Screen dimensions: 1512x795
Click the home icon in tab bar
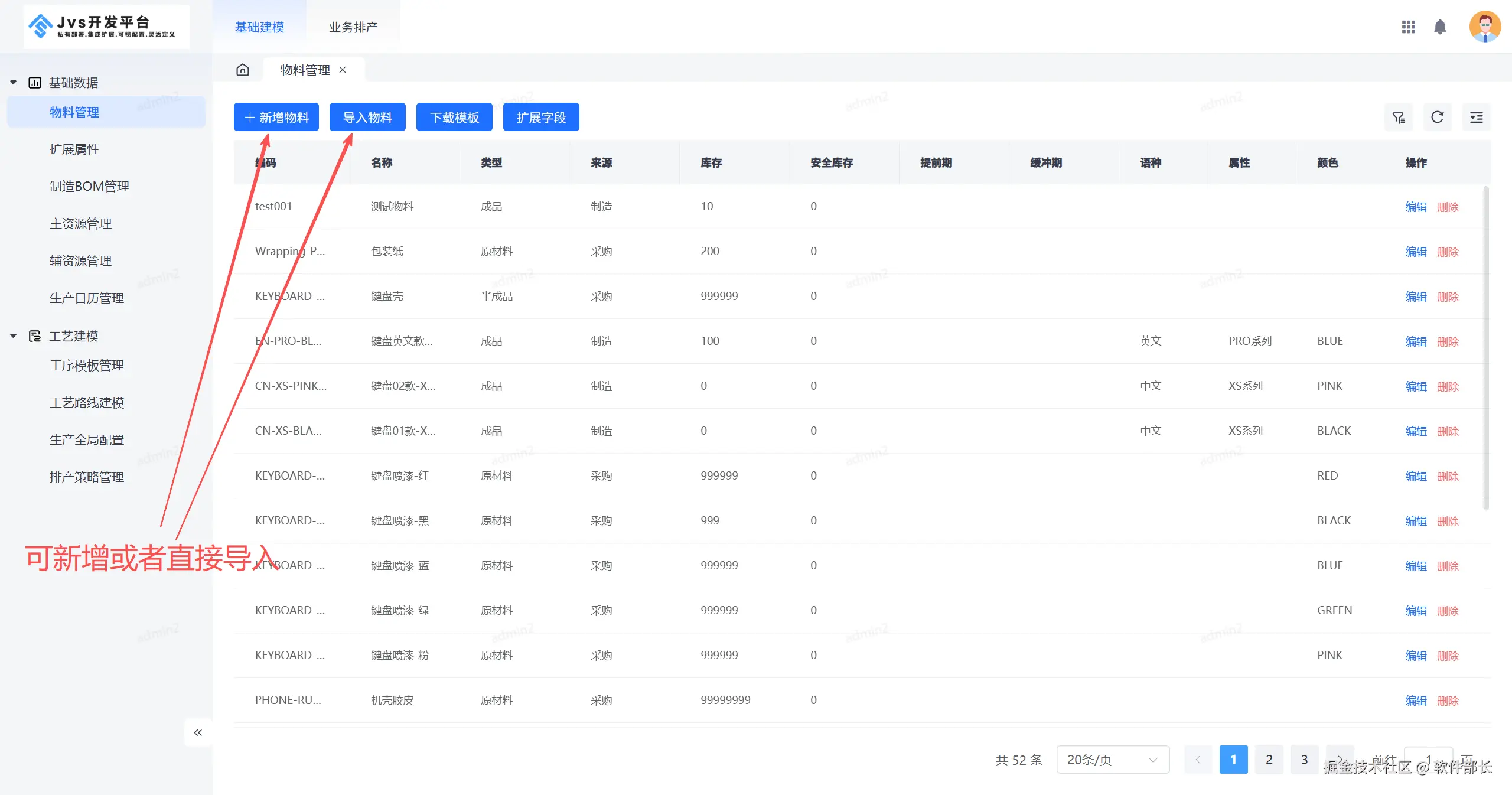(243, 70)
